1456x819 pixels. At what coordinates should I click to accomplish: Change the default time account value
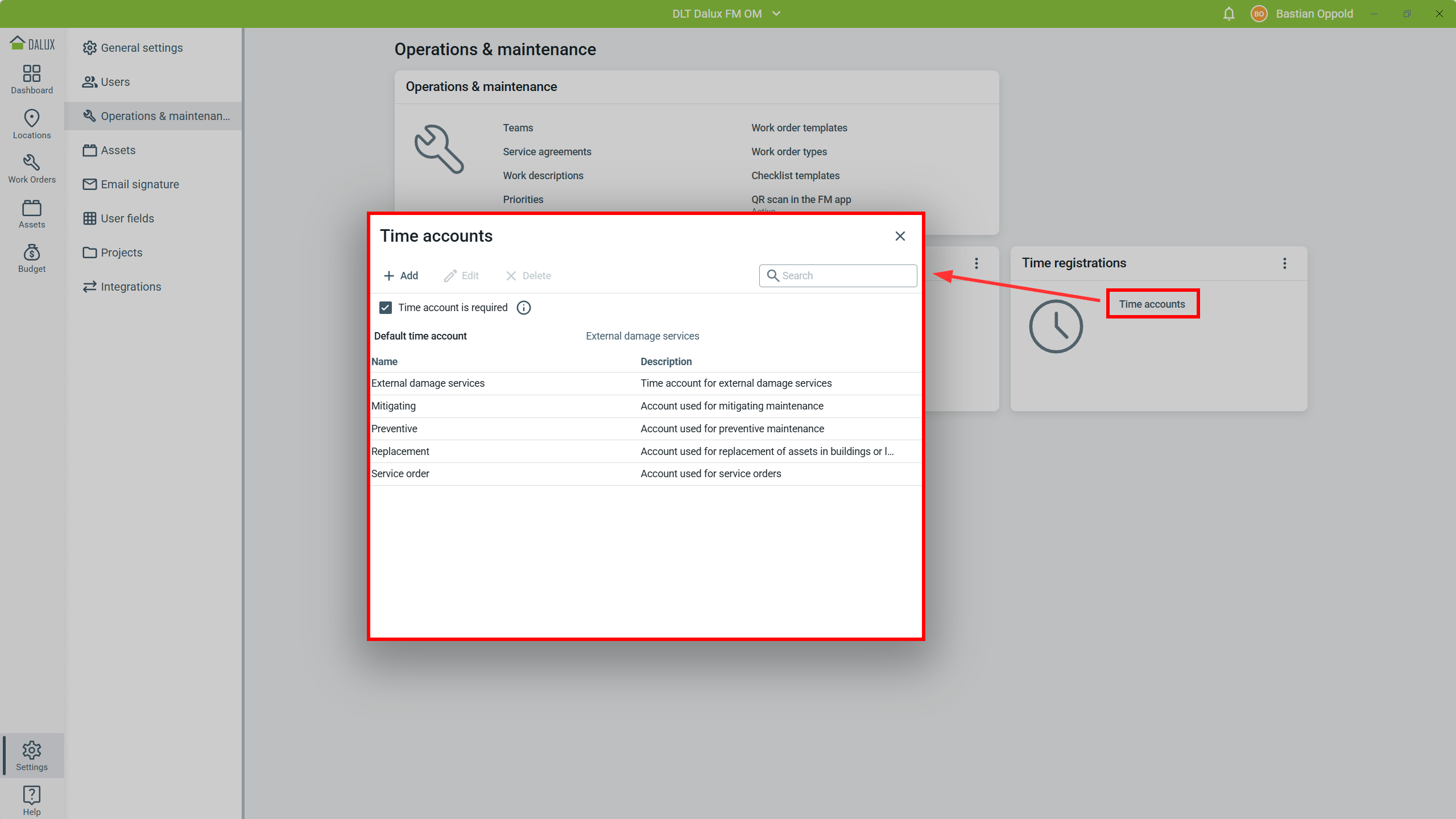point(642,336)
